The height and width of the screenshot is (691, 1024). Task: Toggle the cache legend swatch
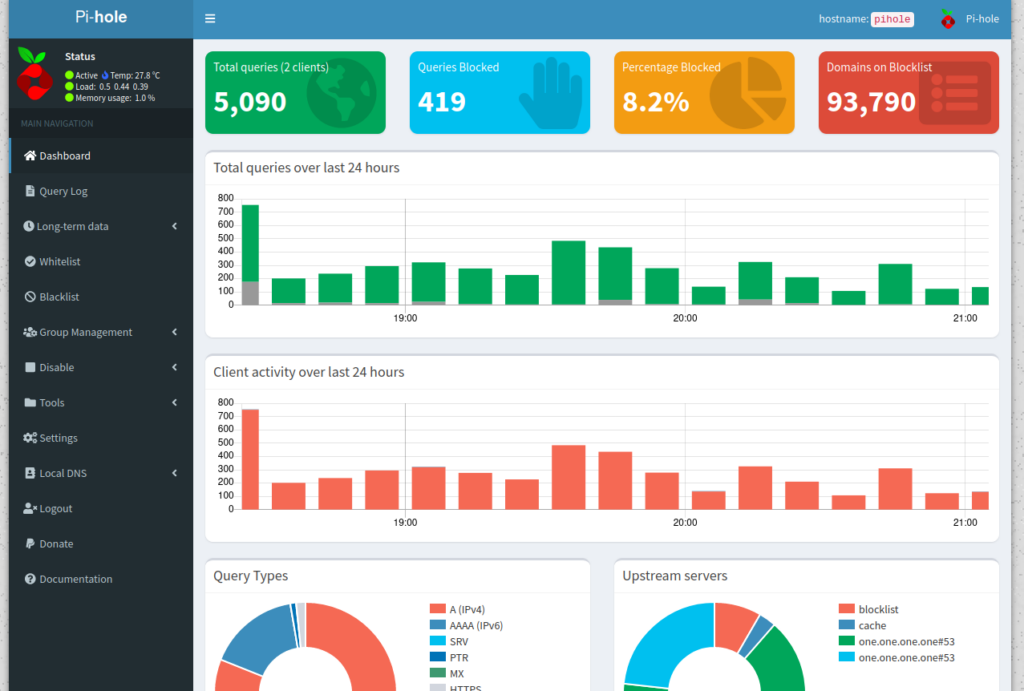pos(846,625)
